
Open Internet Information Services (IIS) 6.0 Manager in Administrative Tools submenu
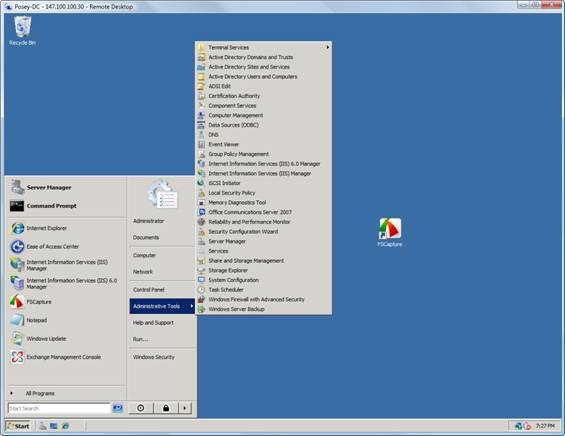pos(263,164)
